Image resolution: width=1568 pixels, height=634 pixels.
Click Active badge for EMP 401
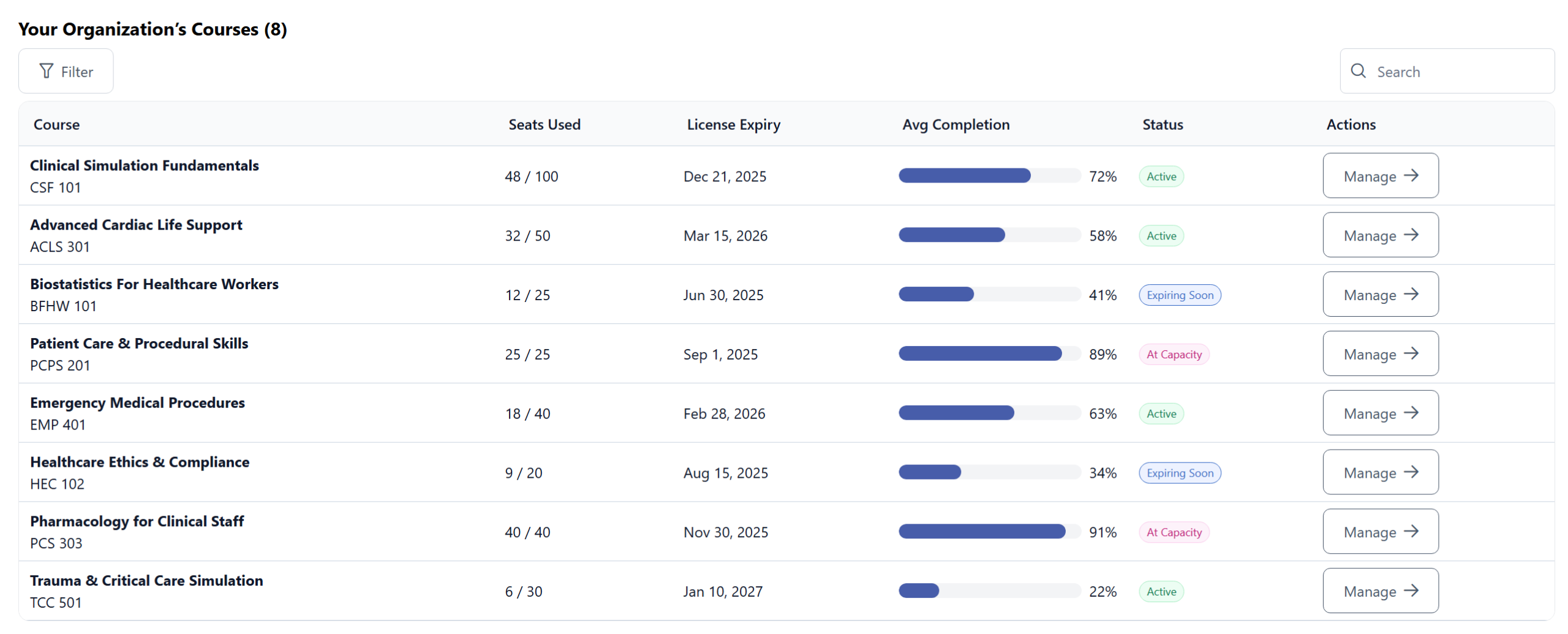coord(1161,414)
